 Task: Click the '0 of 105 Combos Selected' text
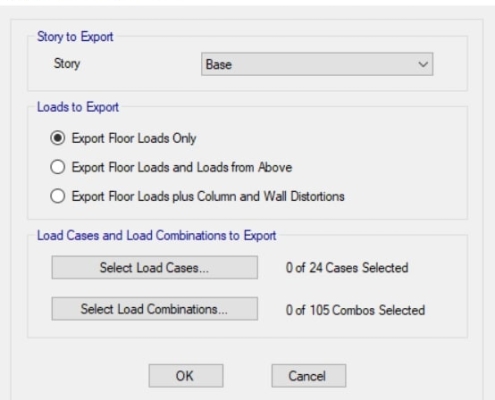[x=355, y=310]
